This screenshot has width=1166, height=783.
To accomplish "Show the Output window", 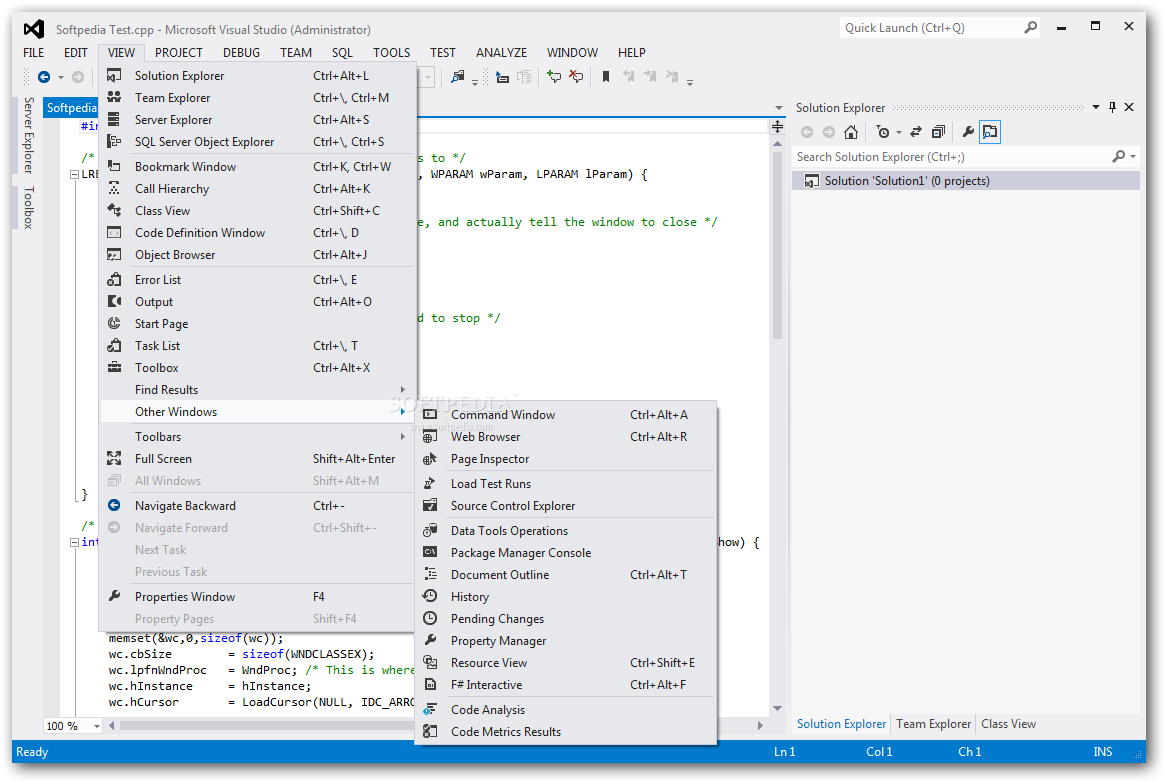I will 257,302.
